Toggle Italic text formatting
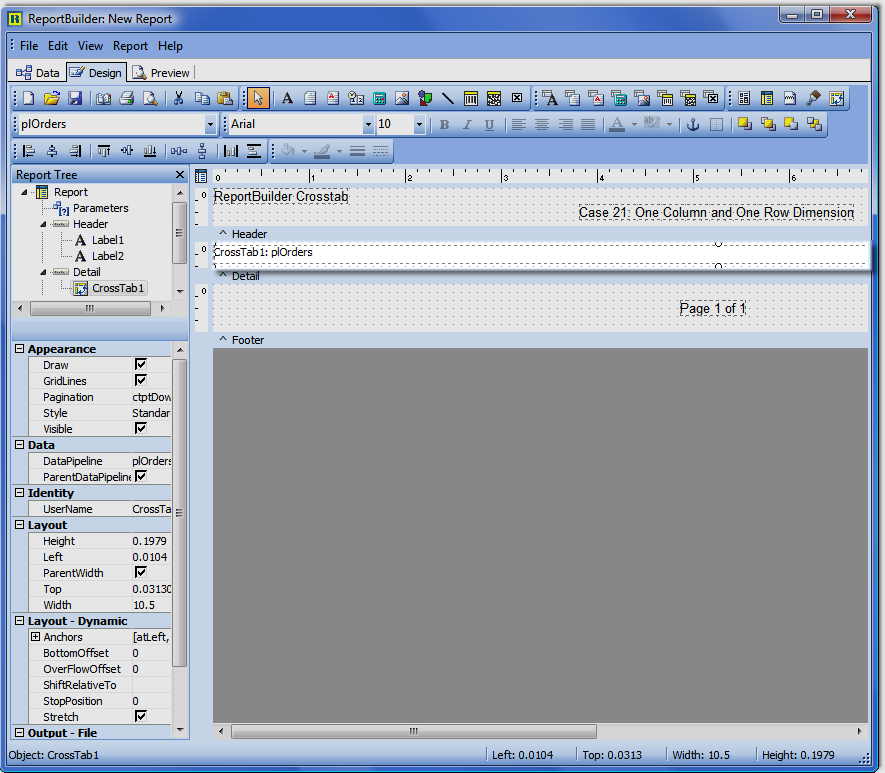885x773 pixels. (x=467, y=124)
